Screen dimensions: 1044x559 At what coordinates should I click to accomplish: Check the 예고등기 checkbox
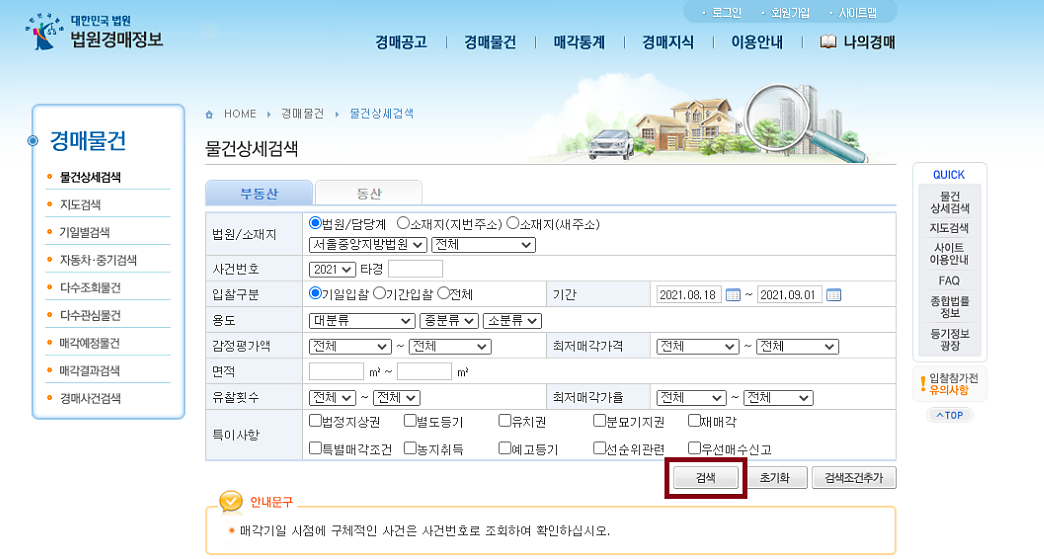505,448
